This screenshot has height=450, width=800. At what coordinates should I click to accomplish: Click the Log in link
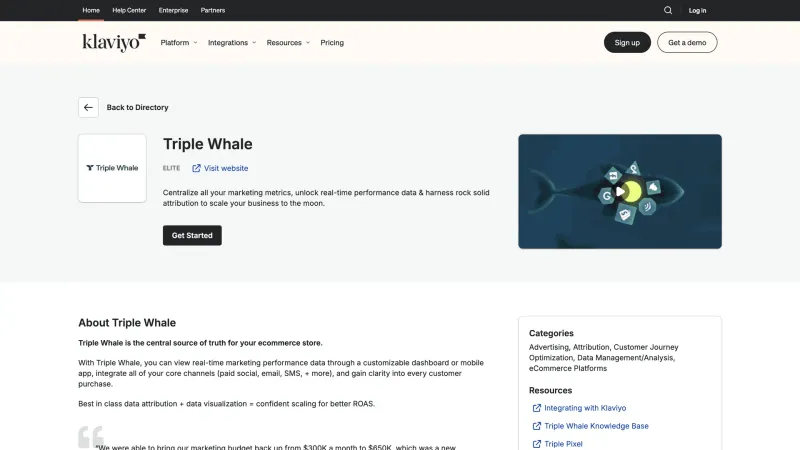point(697,10)
